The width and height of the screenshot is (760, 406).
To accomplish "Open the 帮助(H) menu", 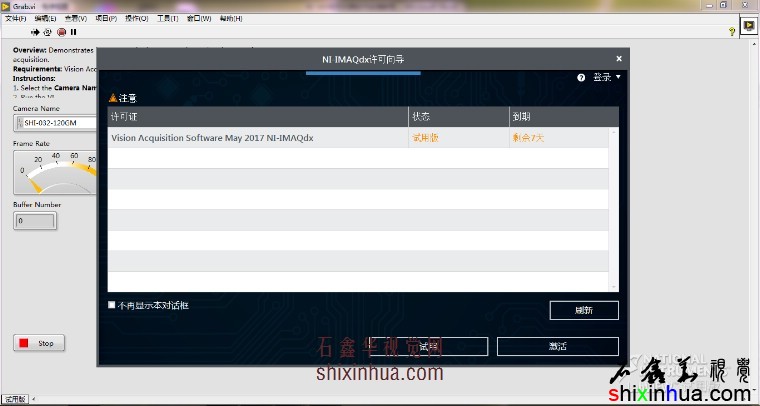I will pos(230,19).
